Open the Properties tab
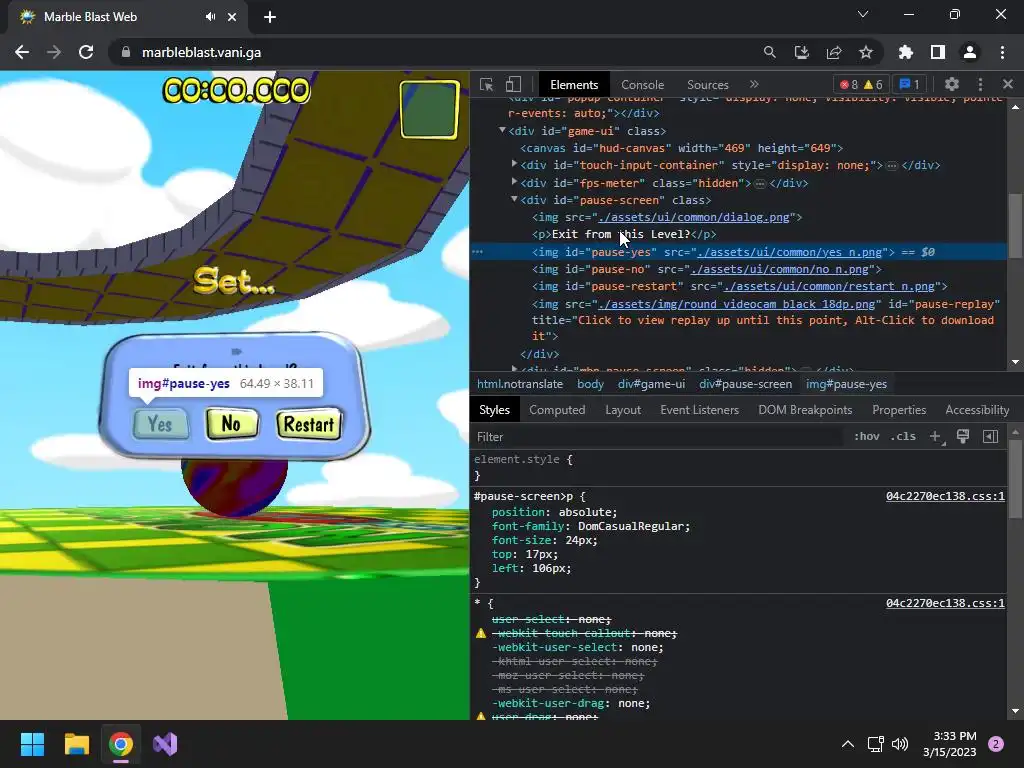The height and width of the screenshot is (768, 1024). 899,410
